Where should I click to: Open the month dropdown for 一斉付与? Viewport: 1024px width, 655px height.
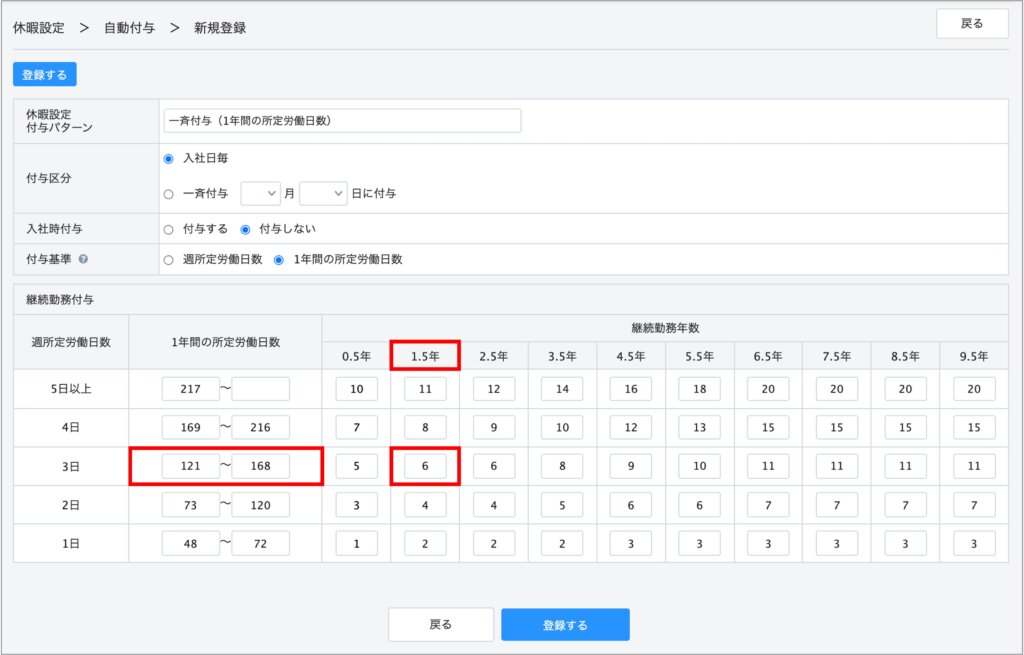260,193
